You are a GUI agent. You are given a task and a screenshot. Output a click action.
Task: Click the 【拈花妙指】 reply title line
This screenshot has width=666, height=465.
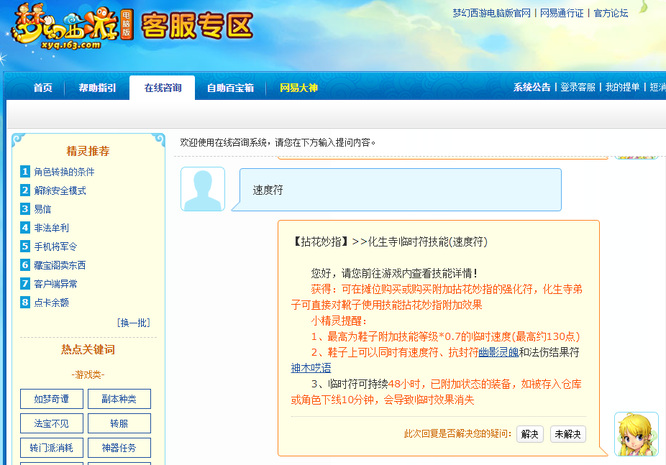389,242
